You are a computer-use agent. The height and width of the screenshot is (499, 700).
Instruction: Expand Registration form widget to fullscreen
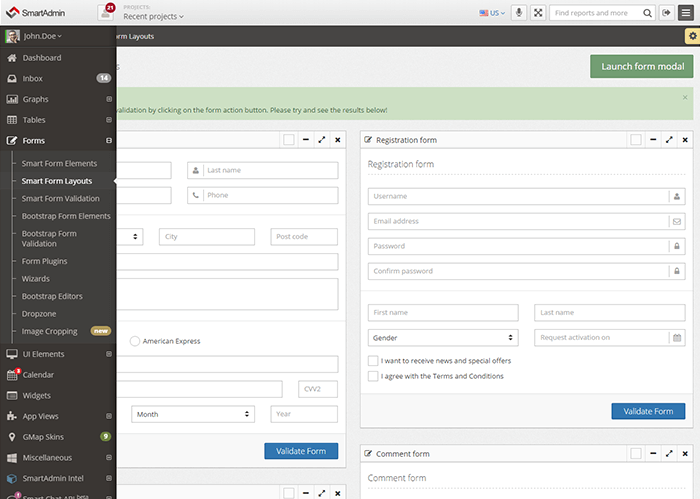pyautogui.click(x=669, y=140)
